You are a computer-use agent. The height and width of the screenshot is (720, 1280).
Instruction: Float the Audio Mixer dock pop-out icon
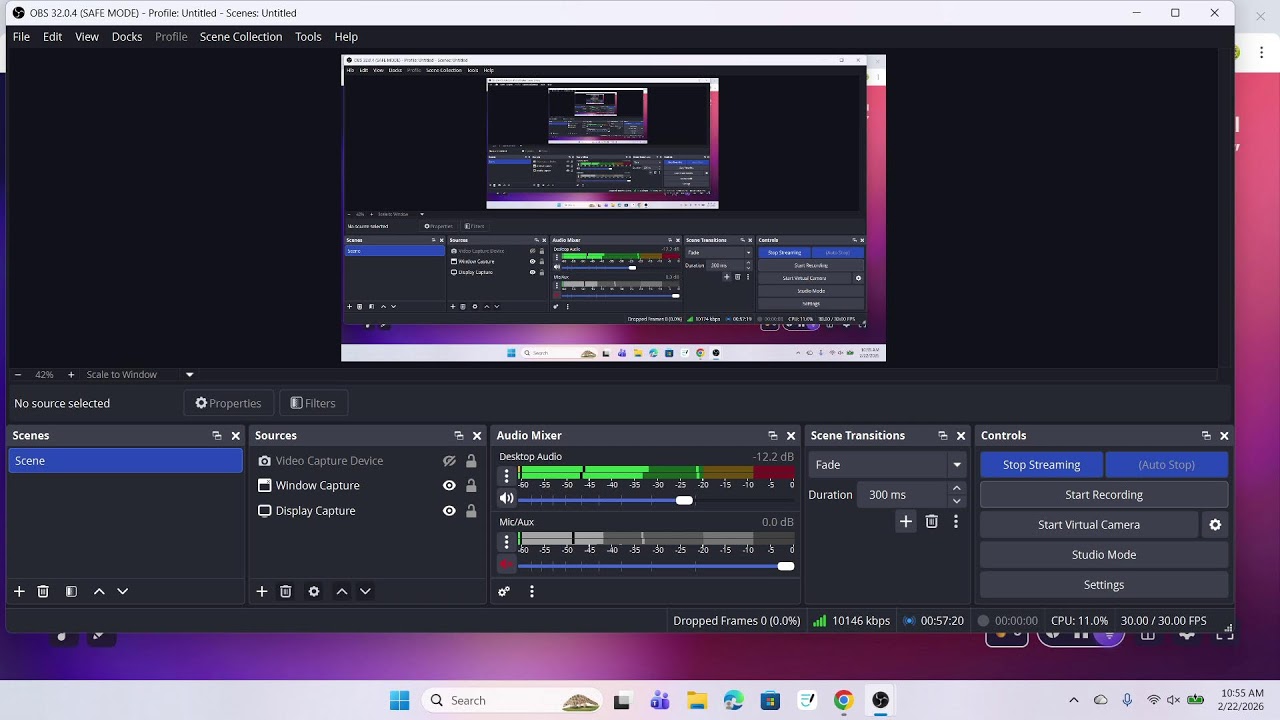(x=773, y=435)
